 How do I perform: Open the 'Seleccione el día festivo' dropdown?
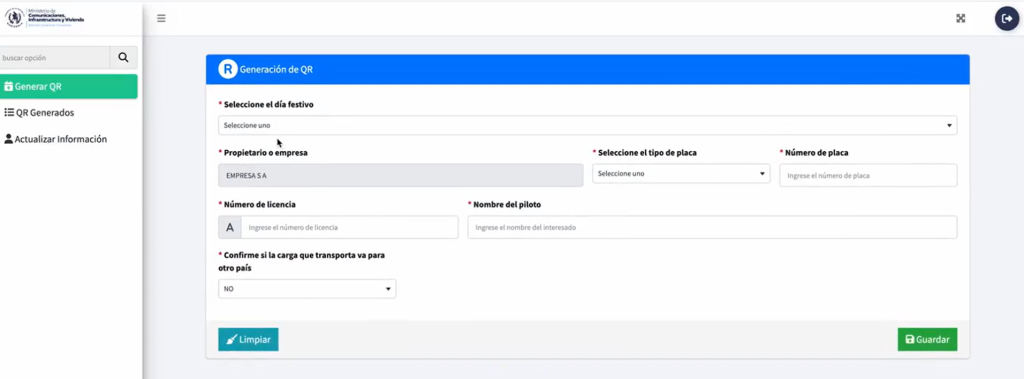pos(588,125)
